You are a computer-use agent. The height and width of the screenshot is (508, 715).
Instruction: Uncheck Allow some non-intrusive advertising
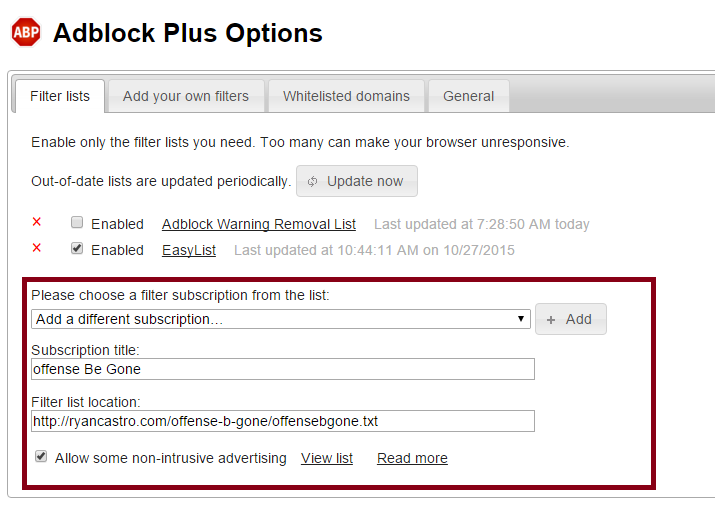tap(41, 457)
